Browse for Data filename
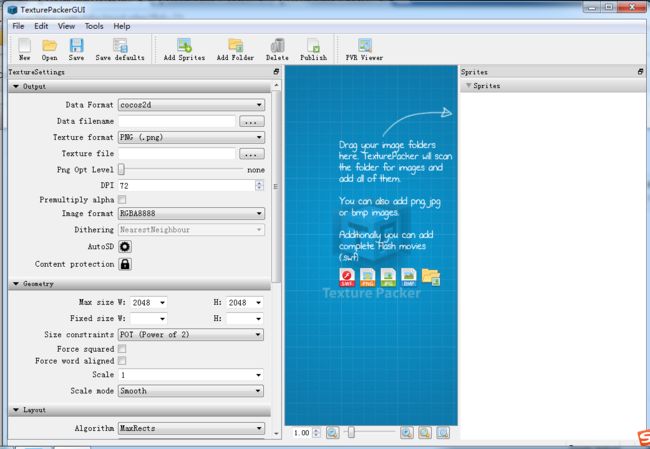This screenshot has width=650, height=449. point(251,121)
